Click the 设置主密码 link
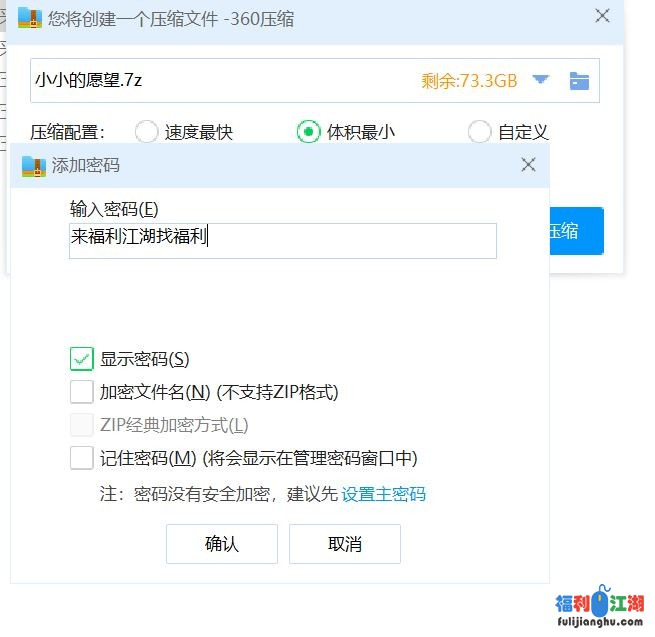The height and width of the screenshot is (637, 655). click(x=384, y=494)
